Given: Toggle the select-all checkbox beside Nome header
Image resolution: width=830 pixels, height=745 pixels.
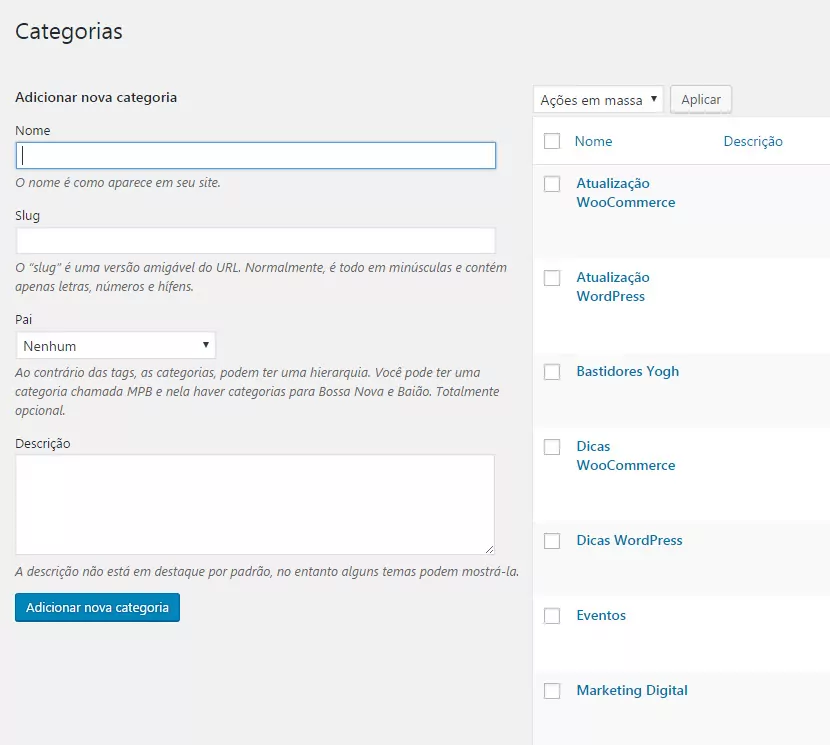Looking at the screenshot, I should (552, 142).
